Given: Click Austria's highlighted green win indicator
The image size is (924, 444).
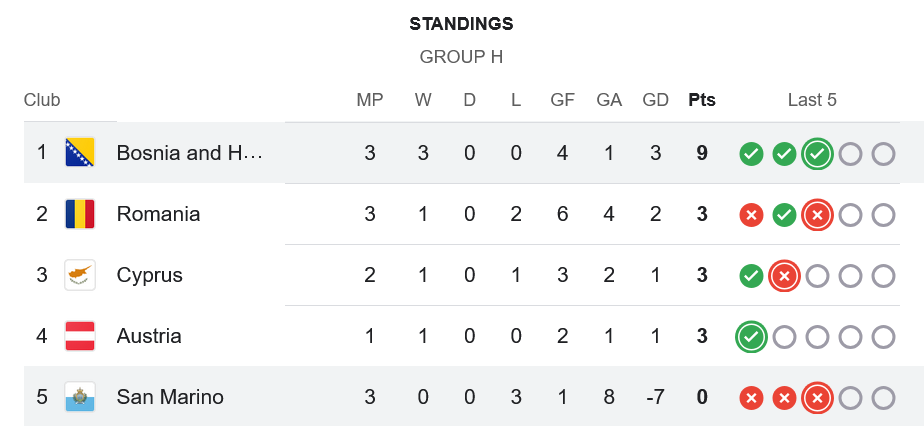Looking at the screenshot, I should [x=751, y=337].
